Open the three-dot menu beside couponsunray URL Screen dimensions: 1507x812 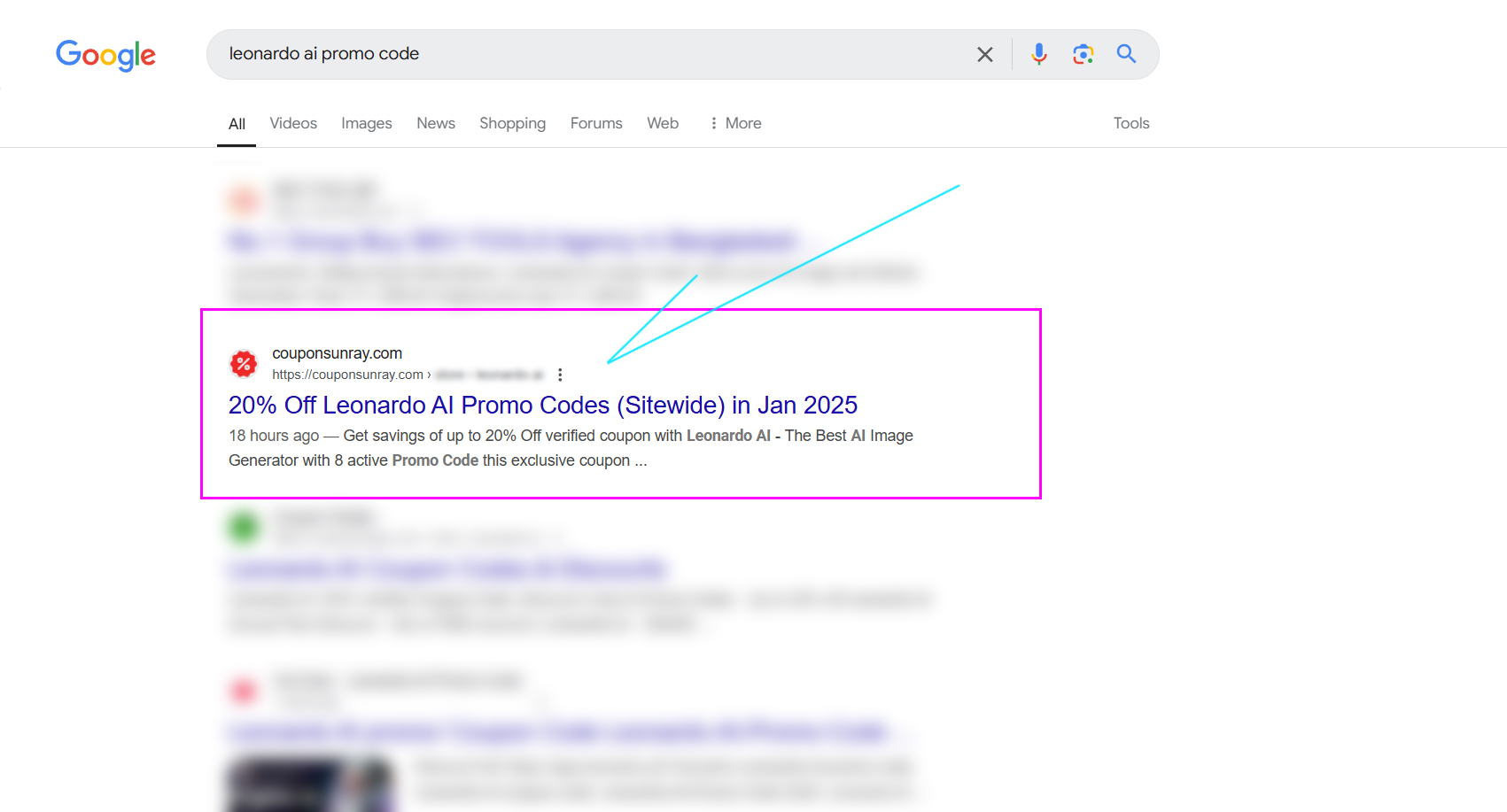[560, 375]
